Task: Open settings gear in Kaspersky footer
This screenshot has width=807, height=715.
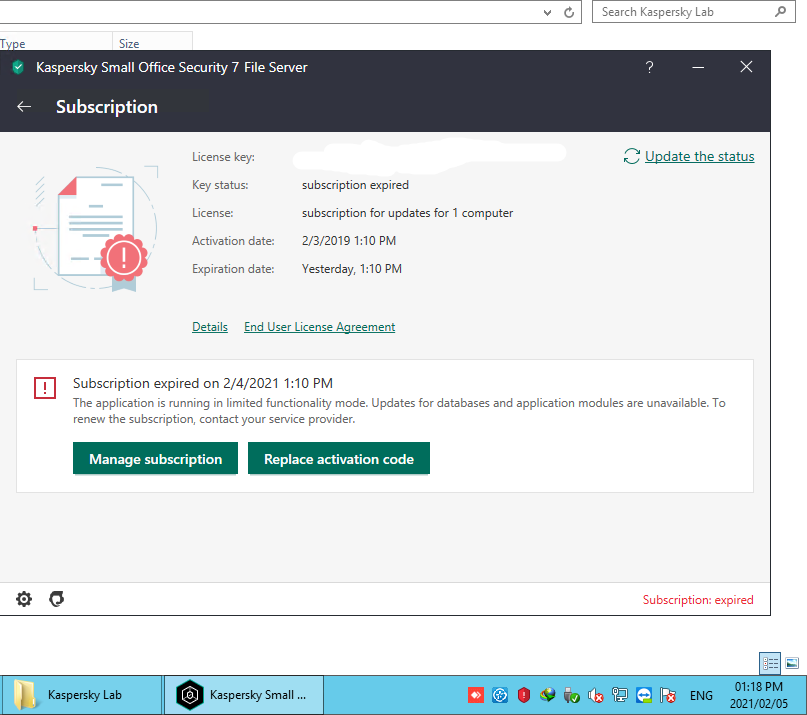Action: 24,599
